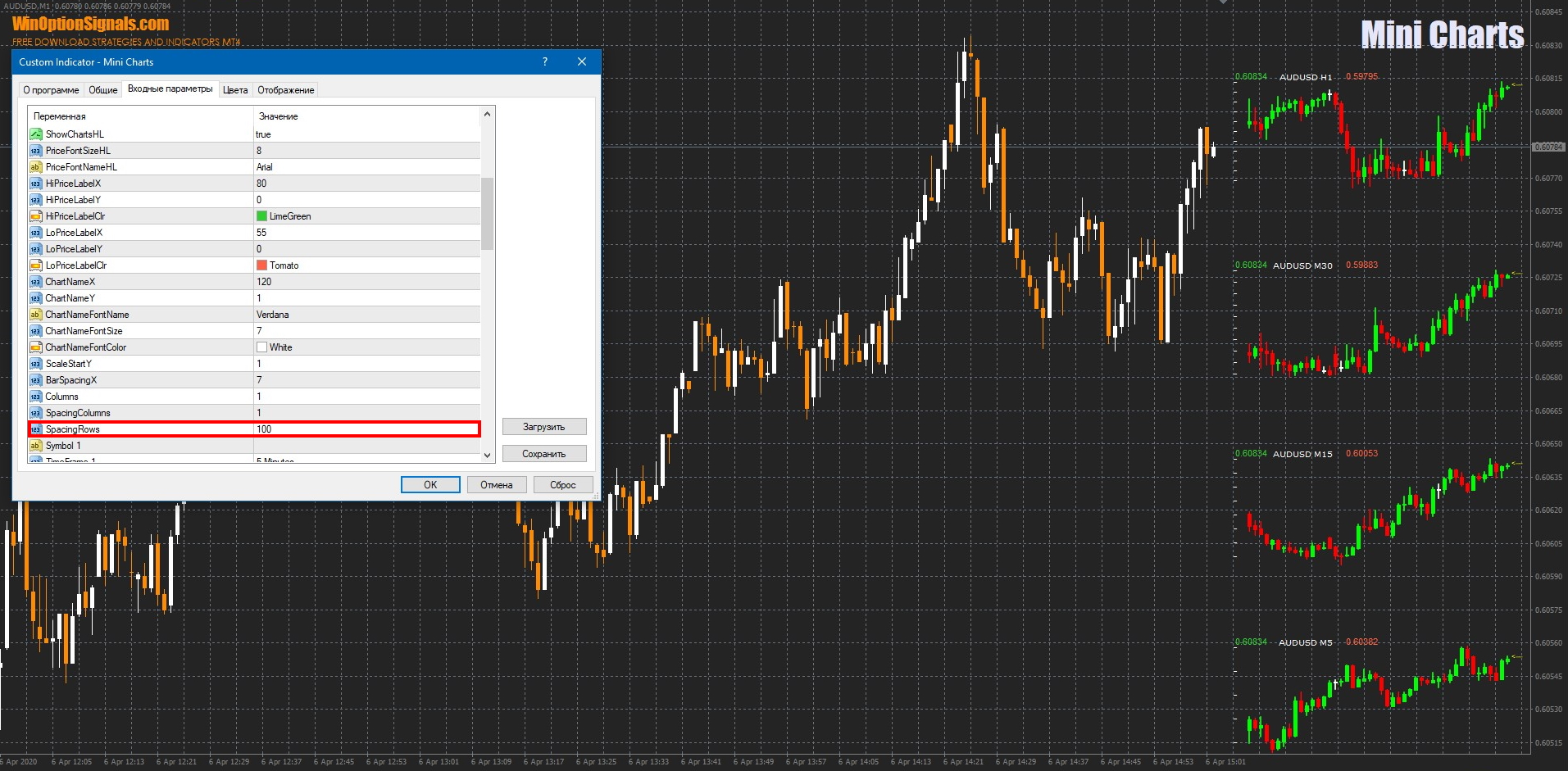The width and height of the screenshot is (1568, 771).
Task: Open the О программе tab
Action: 51,90
